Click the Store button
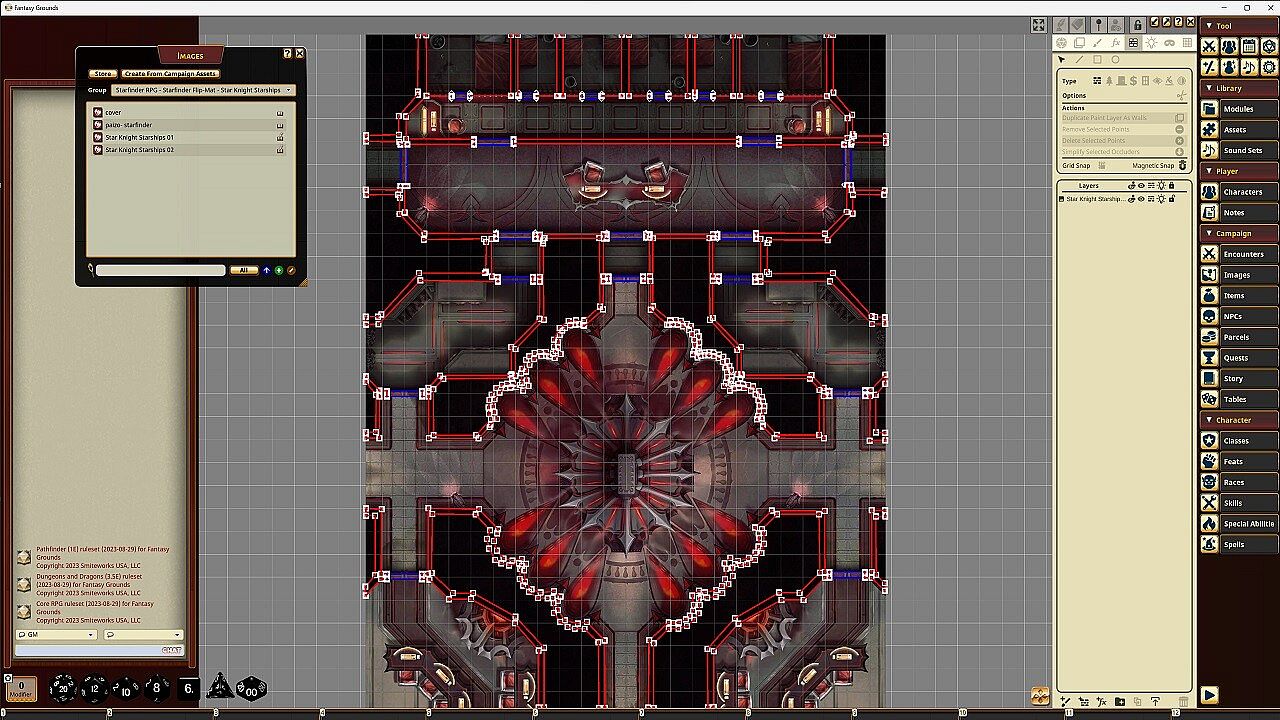Image resolution: width=1280 pixels, height=720 pixels. [x=102, y=74]
